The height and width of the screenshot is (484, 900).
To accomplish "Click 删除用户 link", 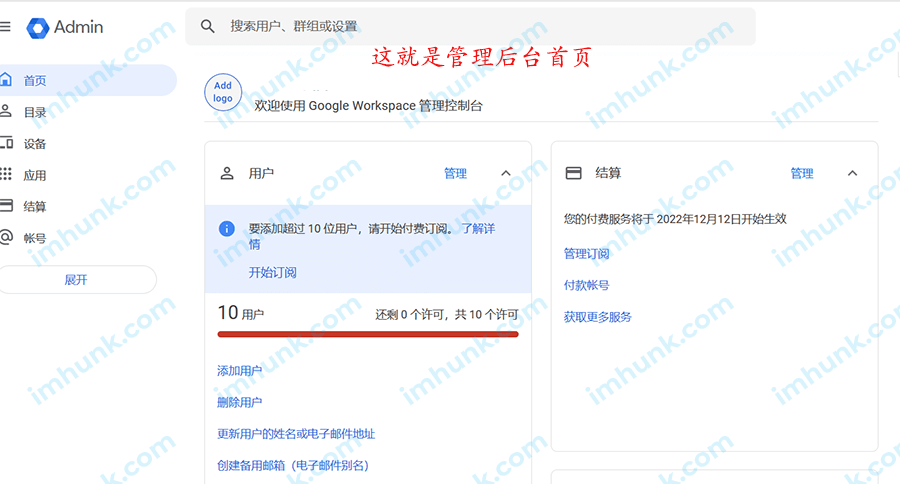I will [x=239, y=402].
